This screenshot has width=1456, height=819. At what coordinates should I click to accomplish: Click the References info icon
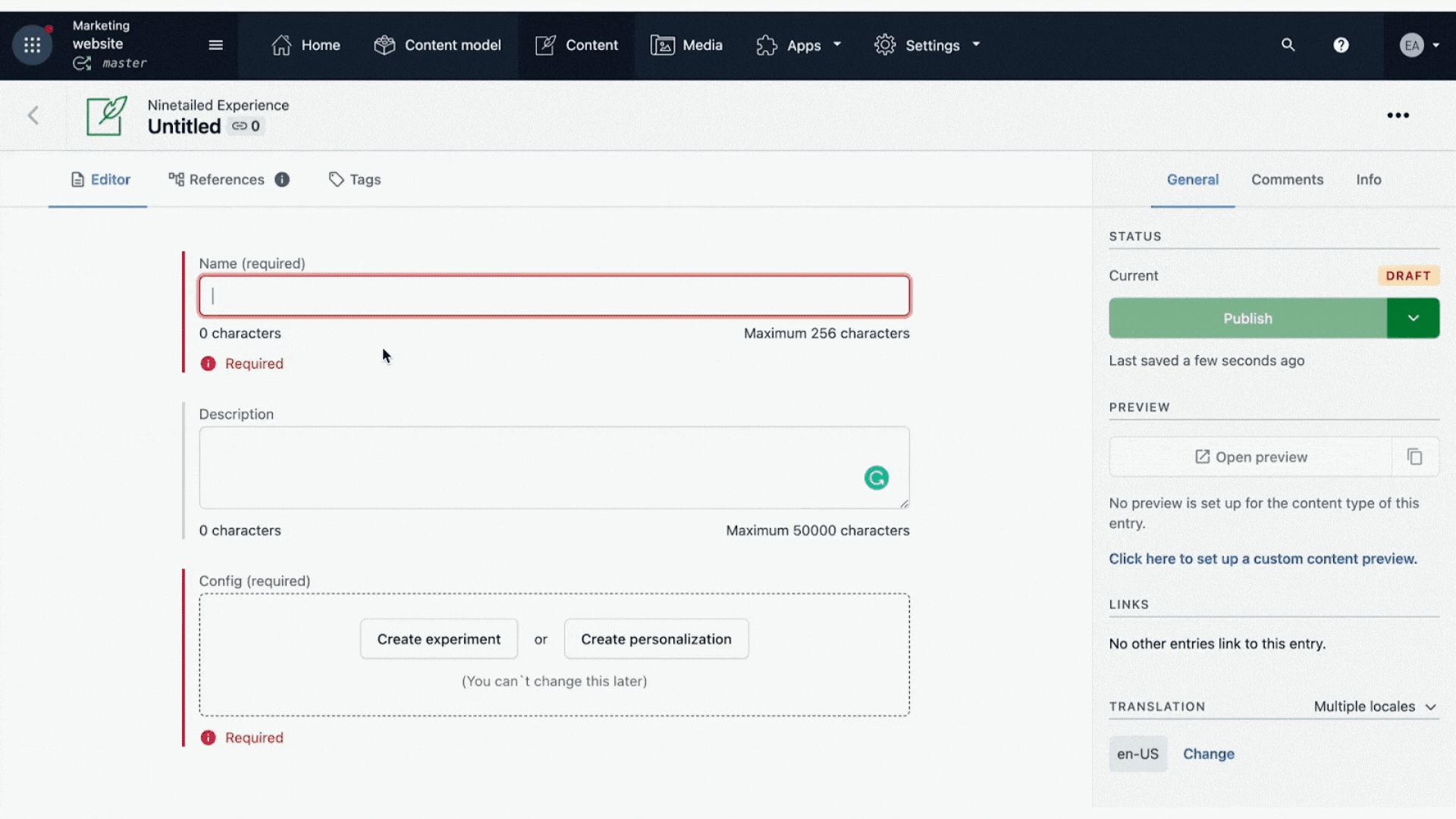pos(282,180)
